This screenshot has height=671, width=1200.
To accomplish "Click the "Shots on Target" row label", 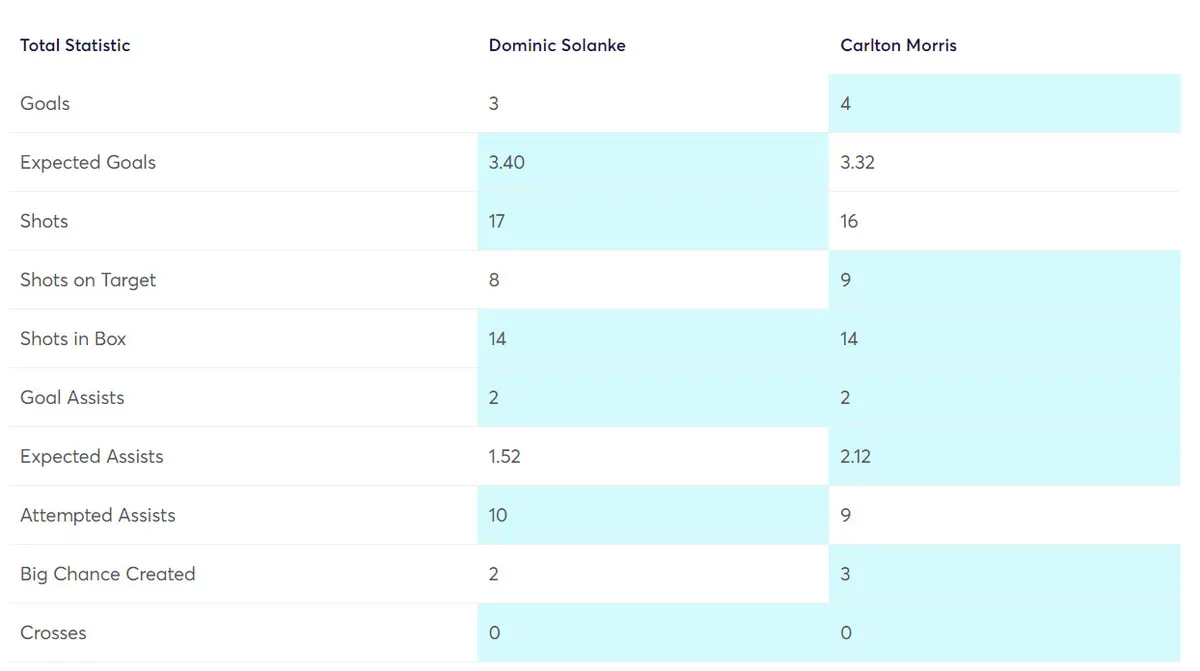I will (x=88, y=280).
